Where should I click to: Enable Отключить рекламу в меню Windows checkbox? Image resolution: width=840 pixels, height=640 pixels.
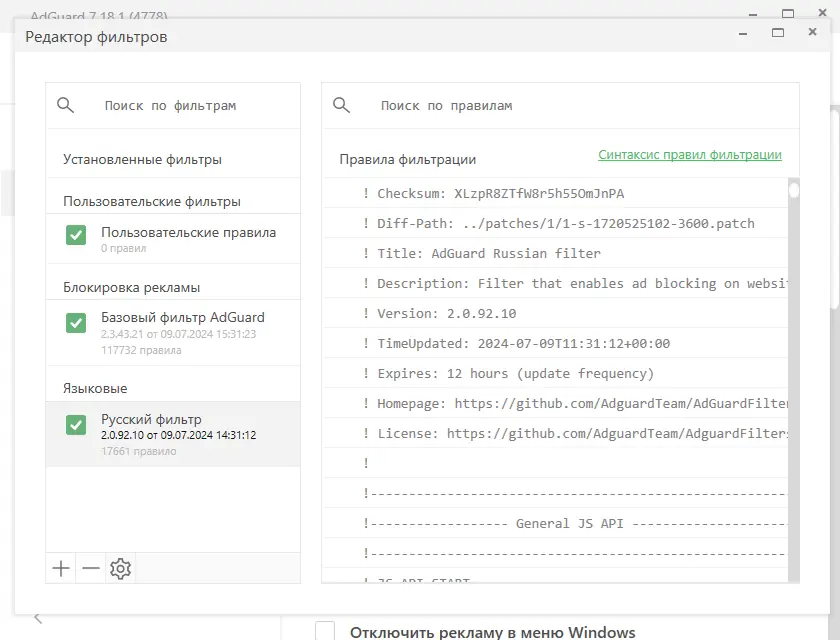(325, 631)
